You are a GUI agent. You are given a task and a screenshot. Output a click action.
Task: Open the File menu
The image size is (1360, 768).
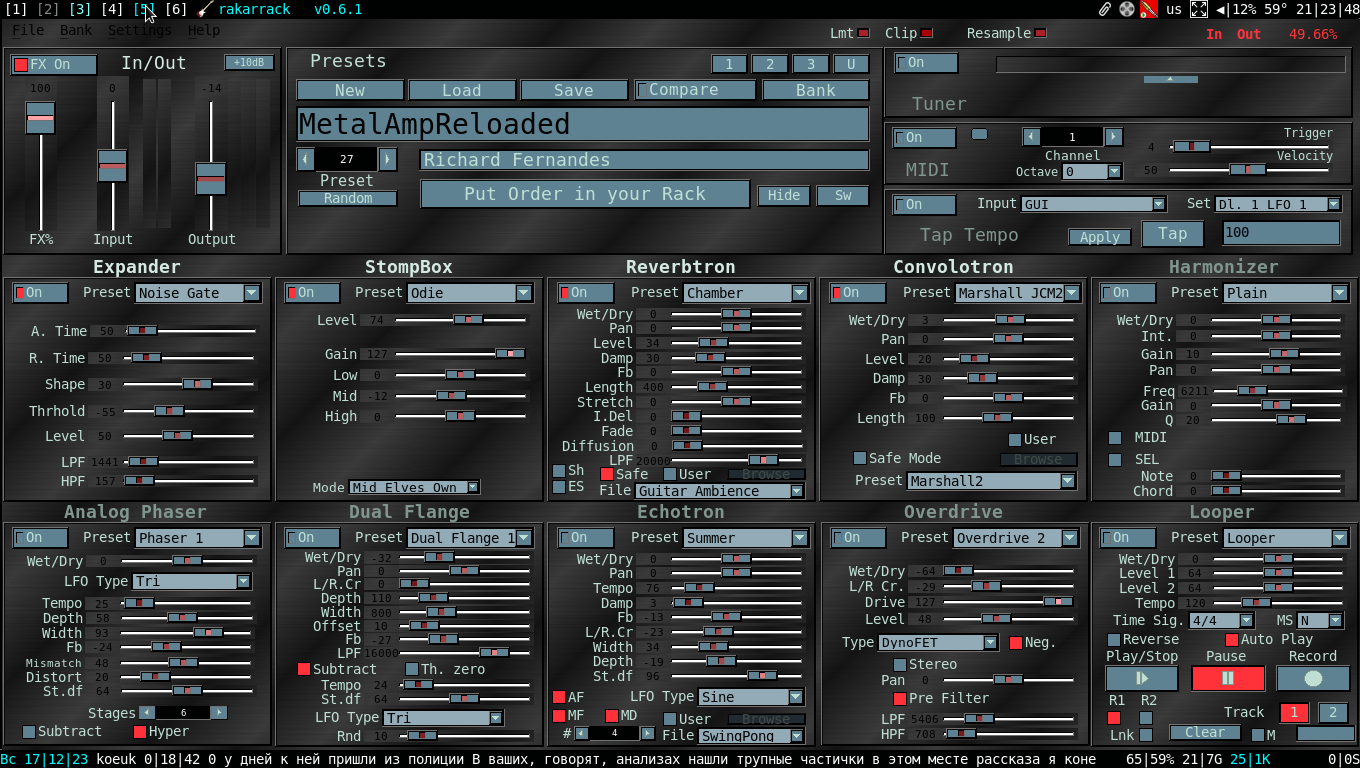pyautogui.click(x=28, y=30)
